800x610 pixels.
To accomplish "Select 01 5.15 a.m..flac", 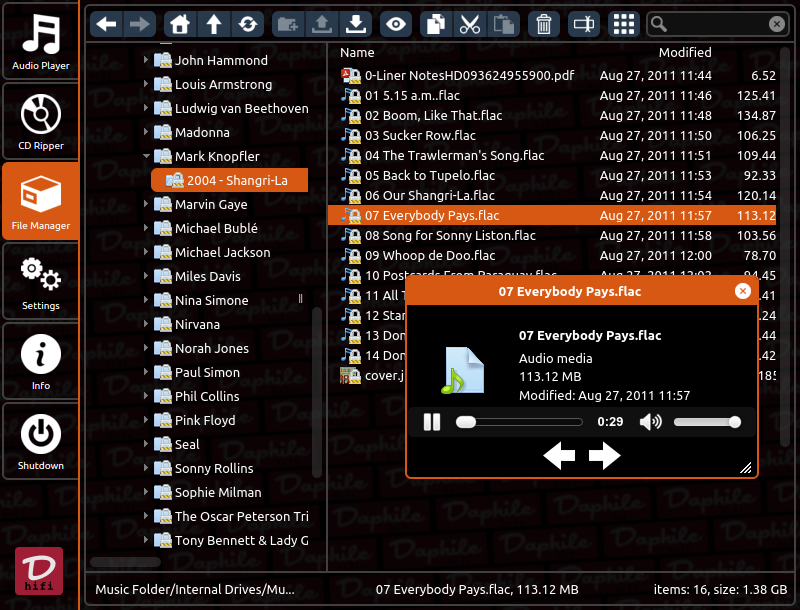I will 552,95.
